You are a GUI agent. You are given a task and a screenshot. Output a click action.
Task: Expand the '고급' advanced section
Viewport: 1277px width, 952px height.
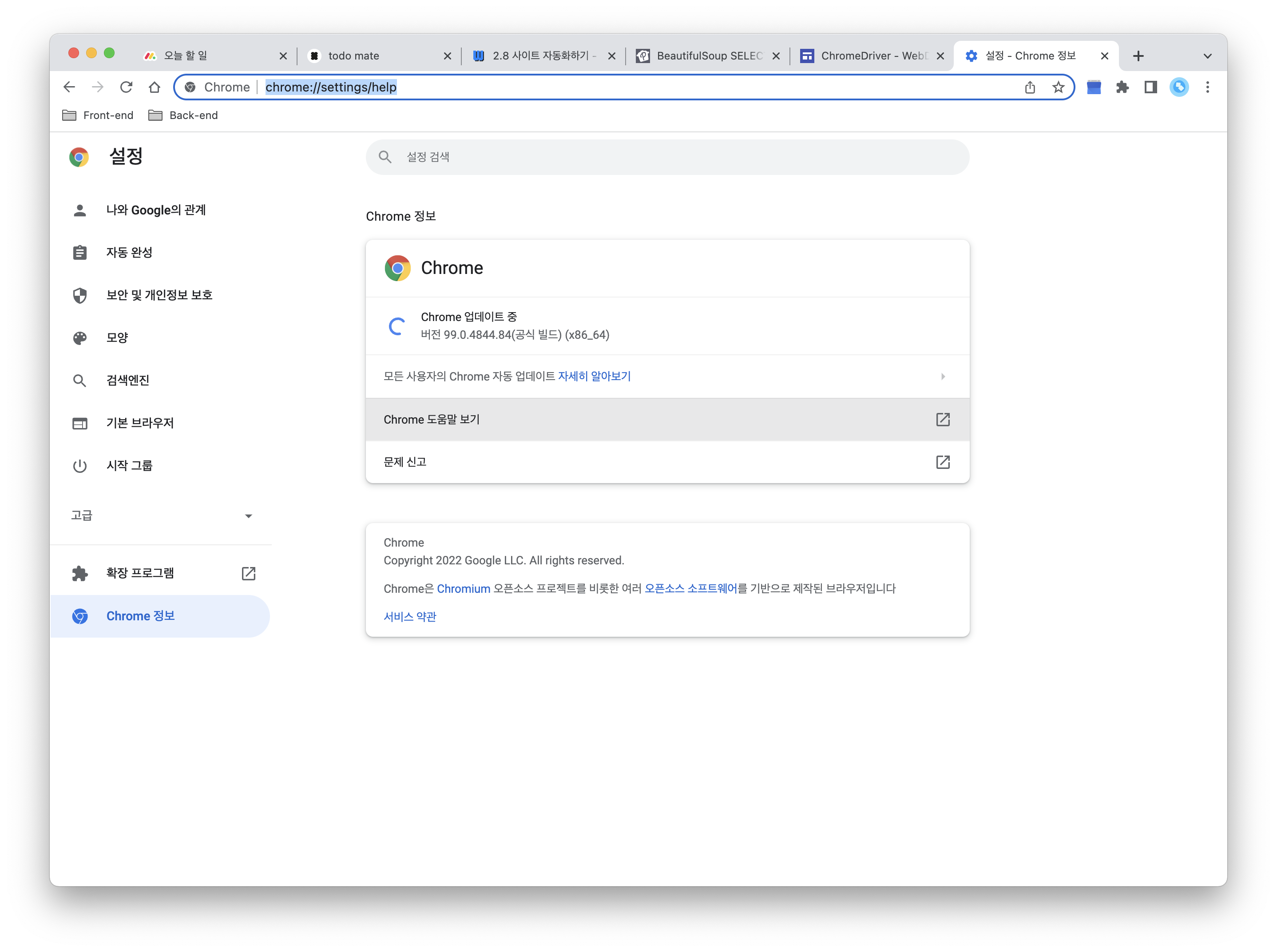point(161,516)
